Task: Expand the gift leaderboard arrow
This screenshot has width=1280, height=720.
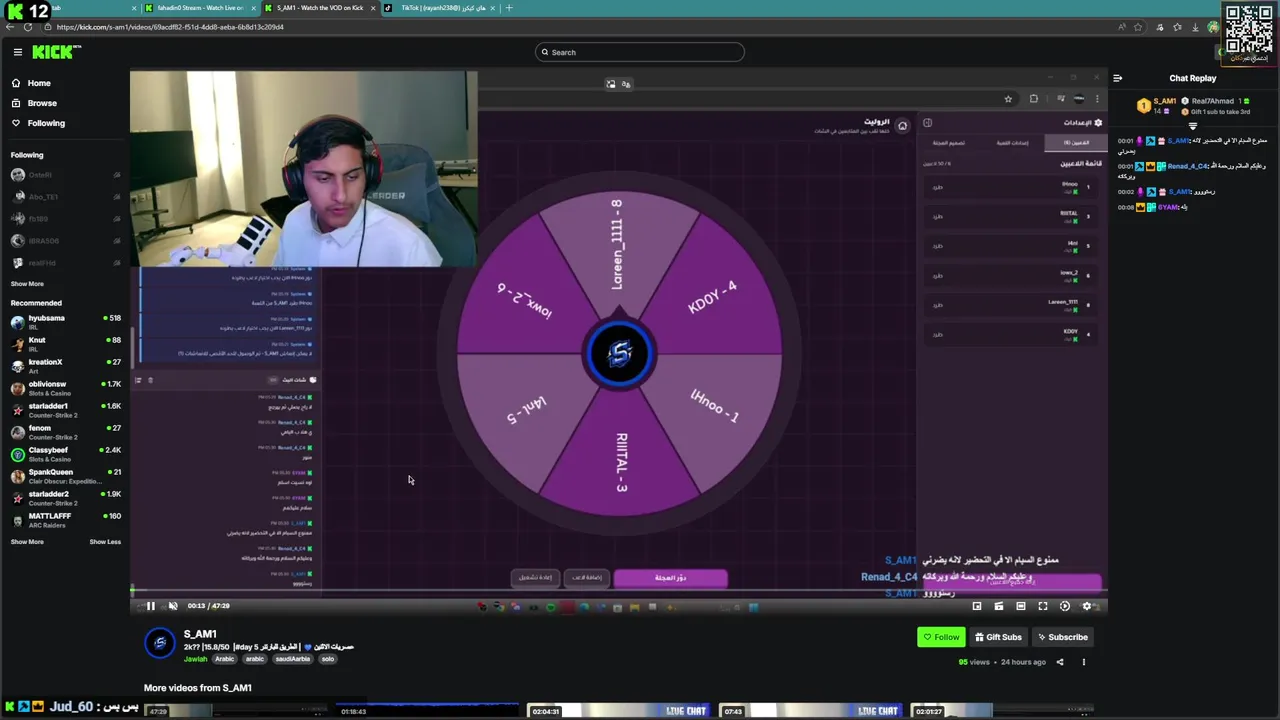Action: (x=1192, y=127)
